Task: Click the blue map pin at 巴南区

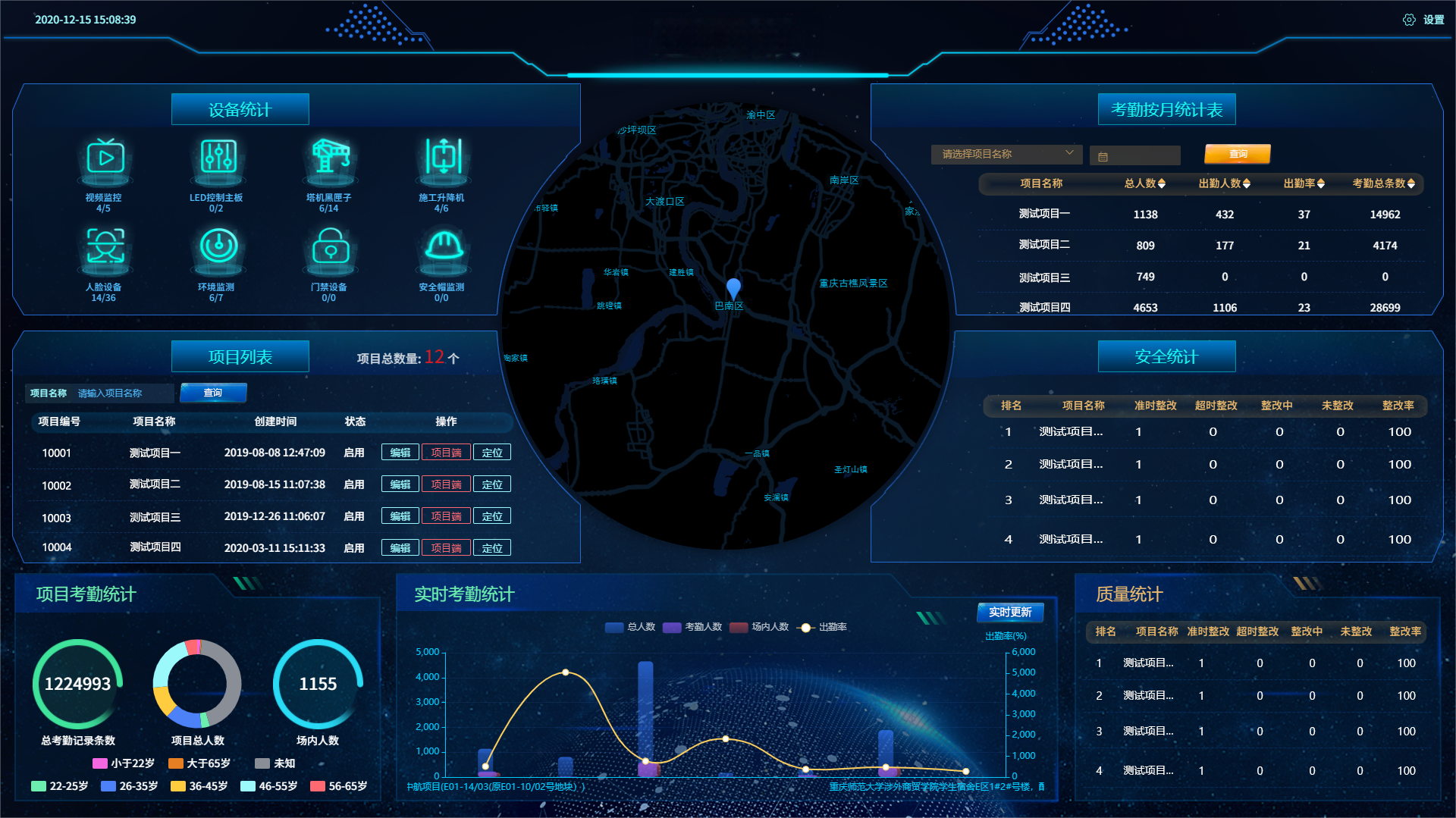Action: [733, 288]
